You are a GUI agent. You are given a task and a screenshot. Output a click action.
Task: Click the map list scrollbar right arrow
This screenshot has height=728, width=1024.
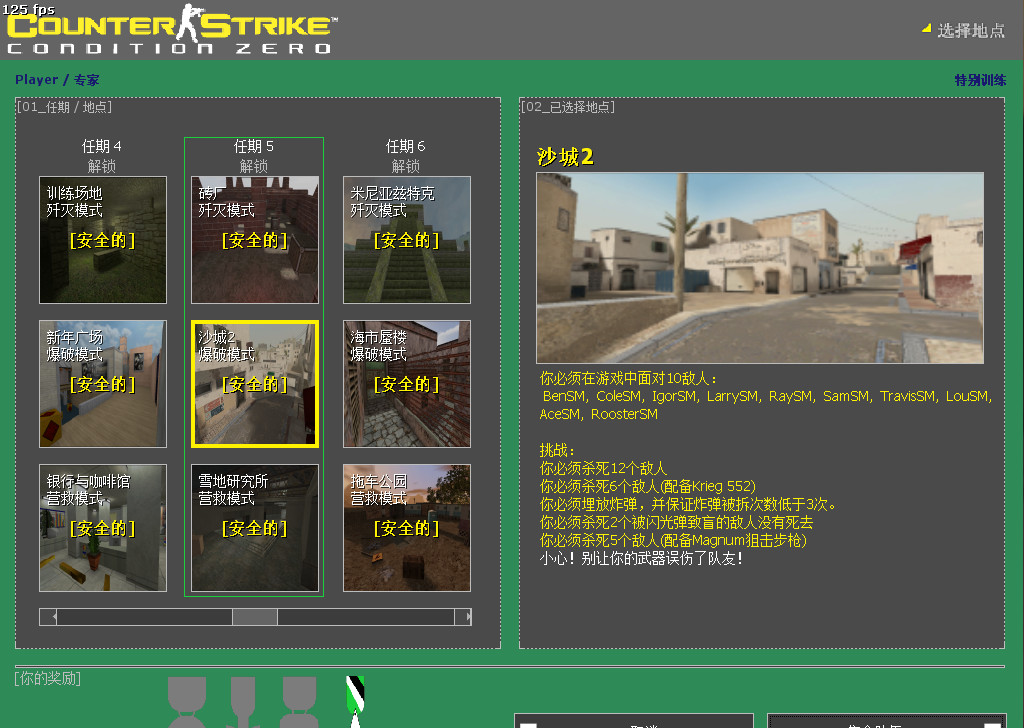click(463, 617)
